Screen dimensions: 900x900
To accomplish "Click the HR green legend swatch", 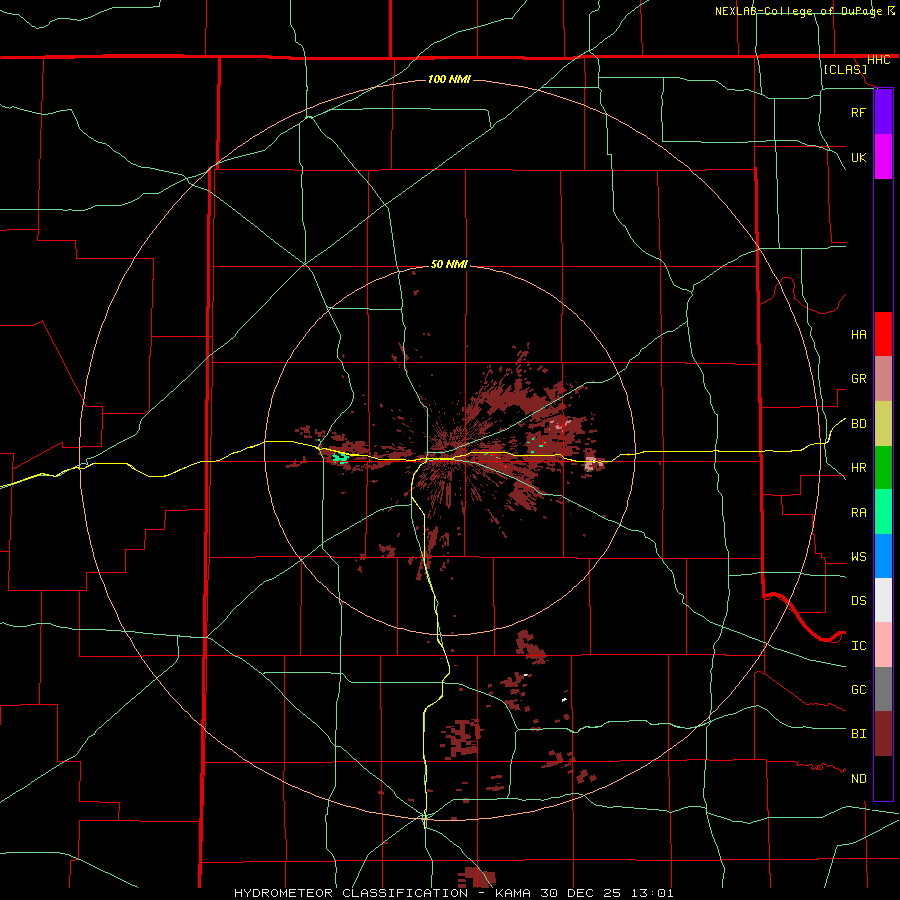I will (x=883, y=468).
